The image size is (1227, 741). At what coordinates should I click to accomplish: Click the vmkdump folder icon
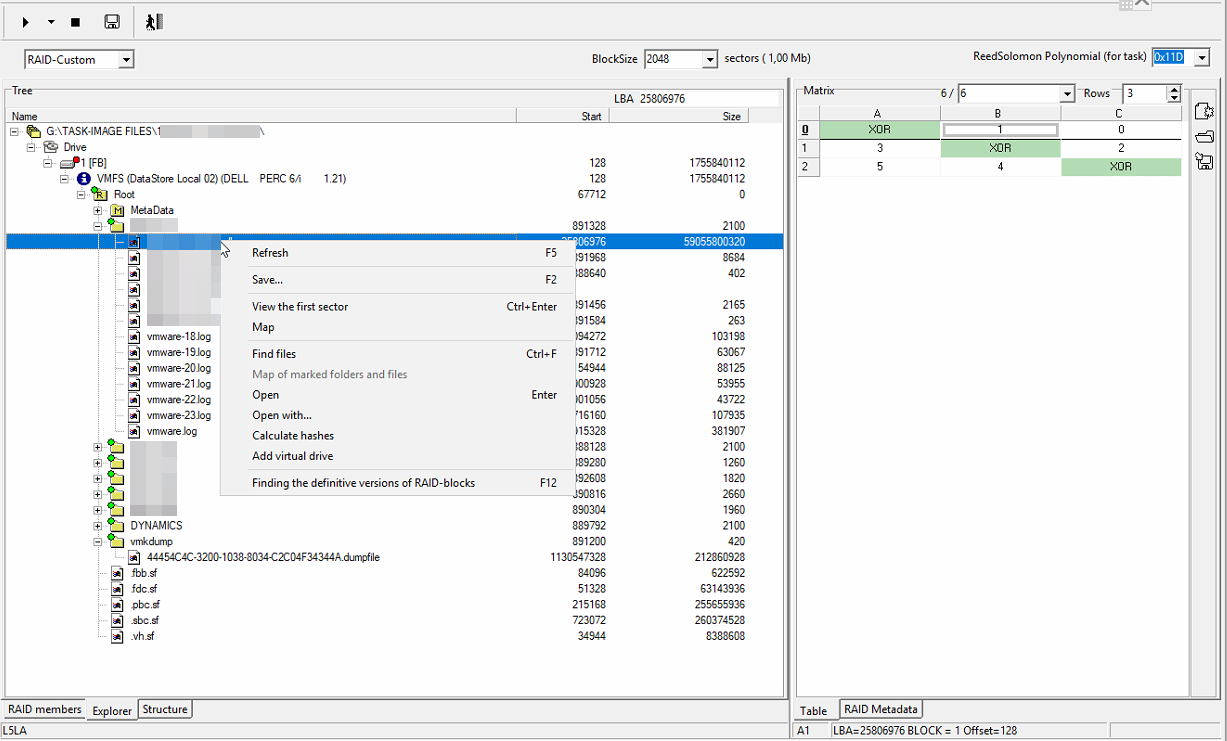pyautogui.click(x=117, y=541)
